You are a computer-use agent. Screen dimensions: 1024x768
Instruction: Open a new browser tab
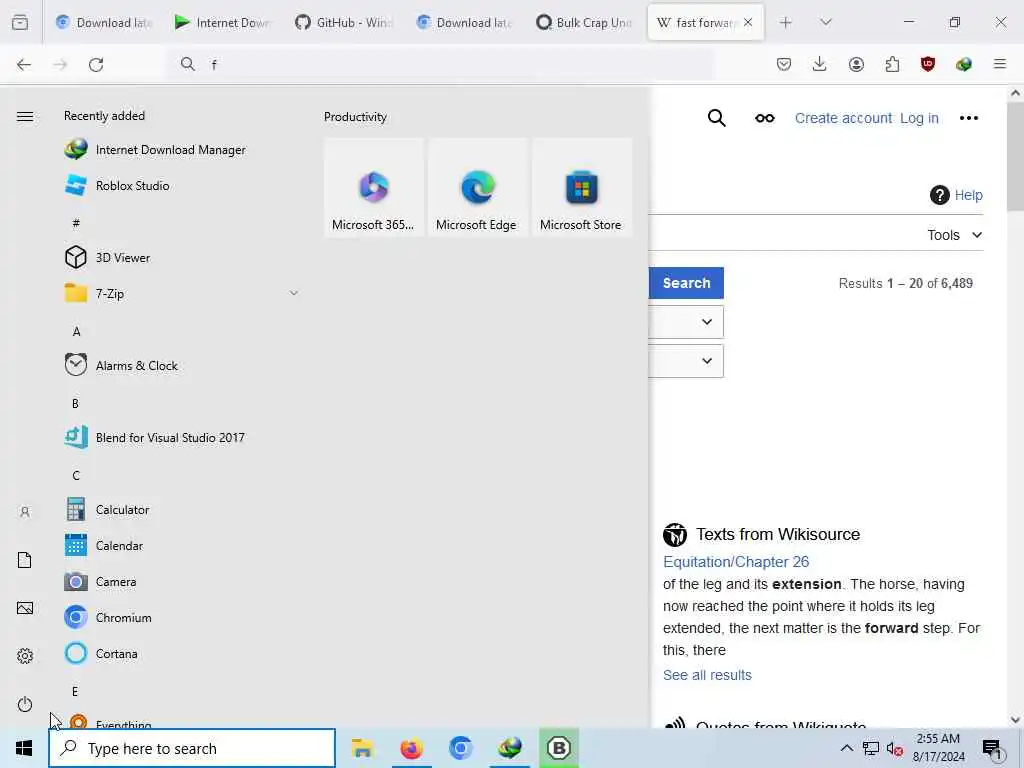[786, 22]
